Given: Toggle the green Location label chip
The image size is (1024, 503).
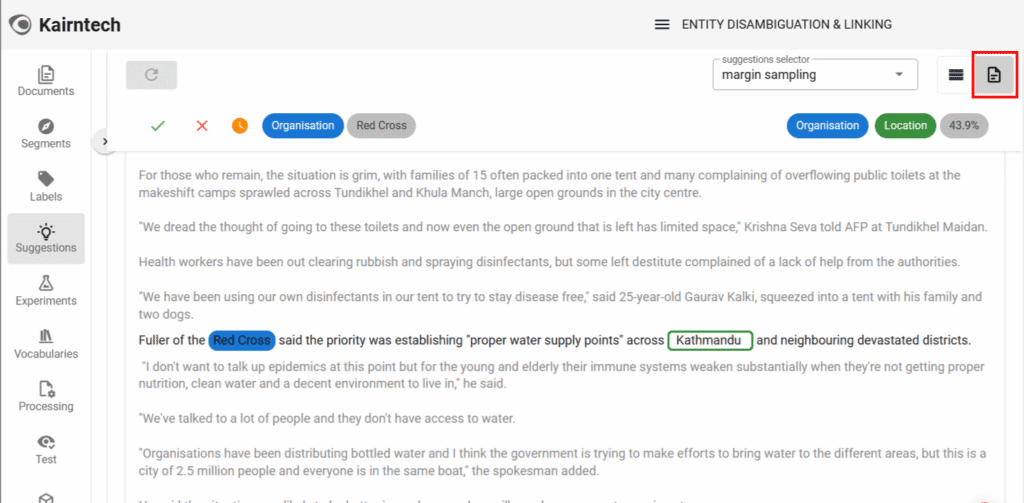Looking at the screenshot, I should tap(905, 126).
